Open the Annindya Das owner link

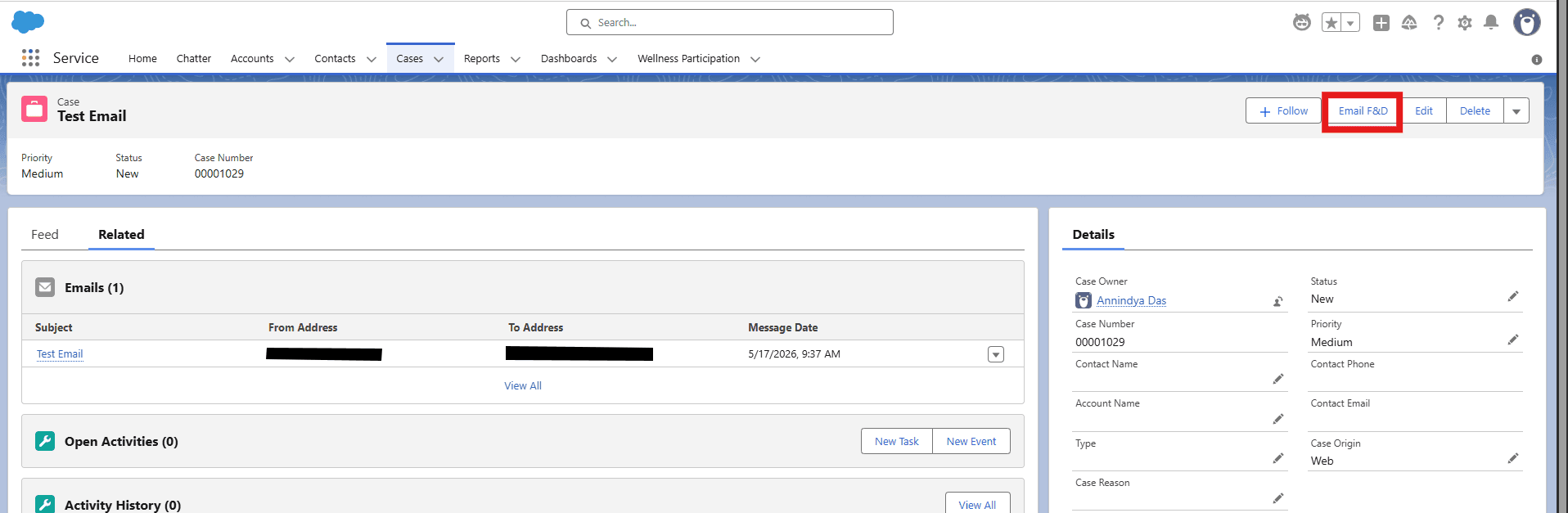(1132, 300)
